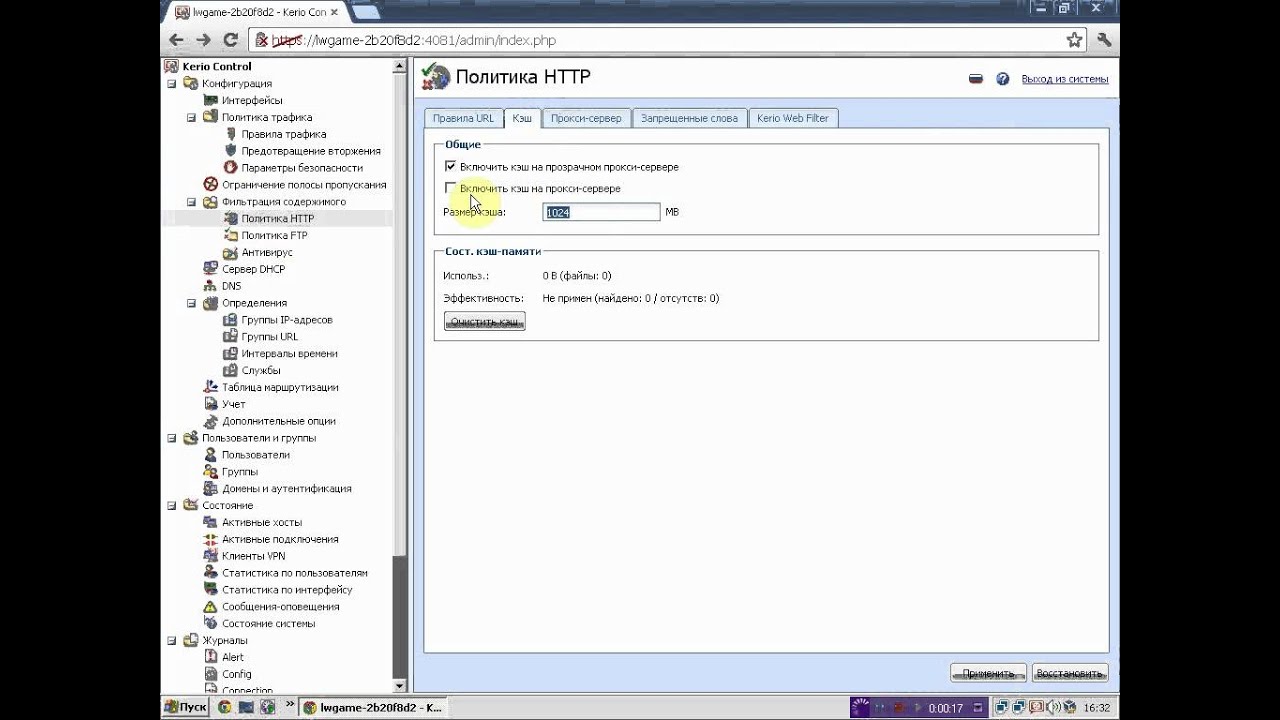Click the Предотвращение вторжения shield icon
Viewport: 1280px width, 720px height.
tap(230, 151)
